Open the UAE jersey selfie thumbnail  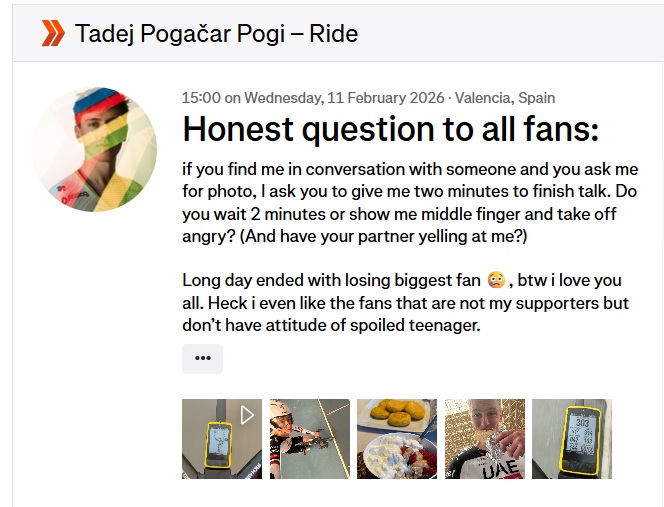pyautogui.click(x=485, y=439)
